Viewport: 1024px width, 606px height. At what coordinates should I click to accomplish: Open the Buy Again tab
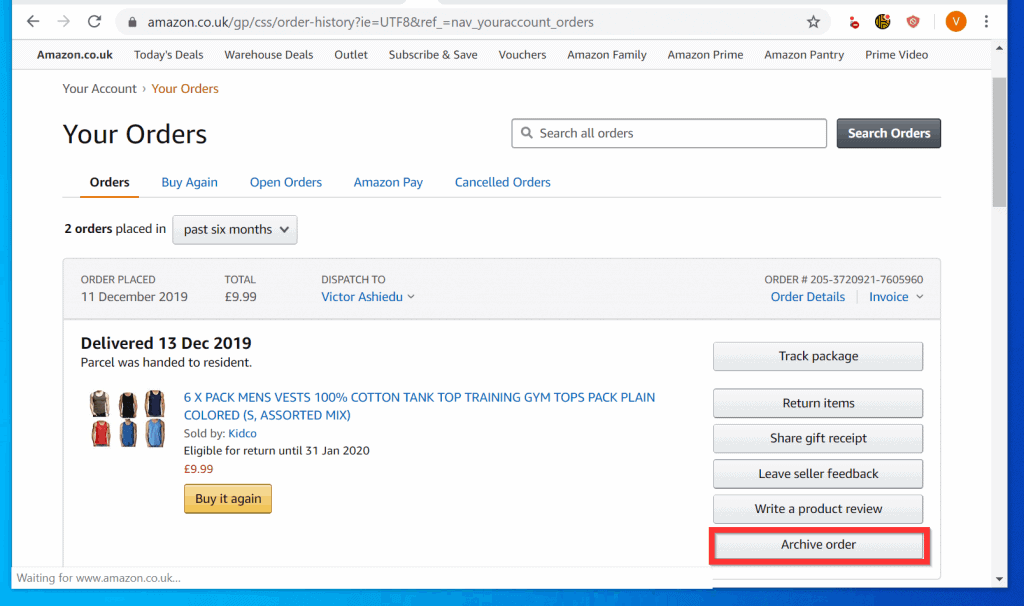pos(189,182)
